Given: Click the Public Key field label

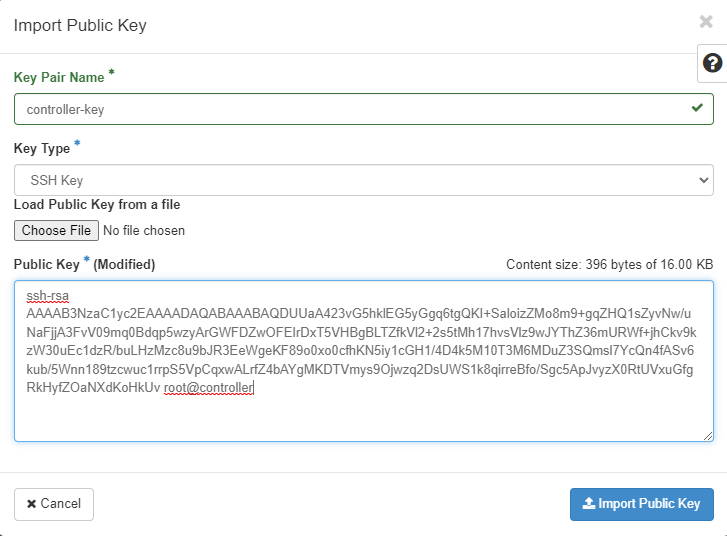Looking at the screenshot, I should 49,264.
